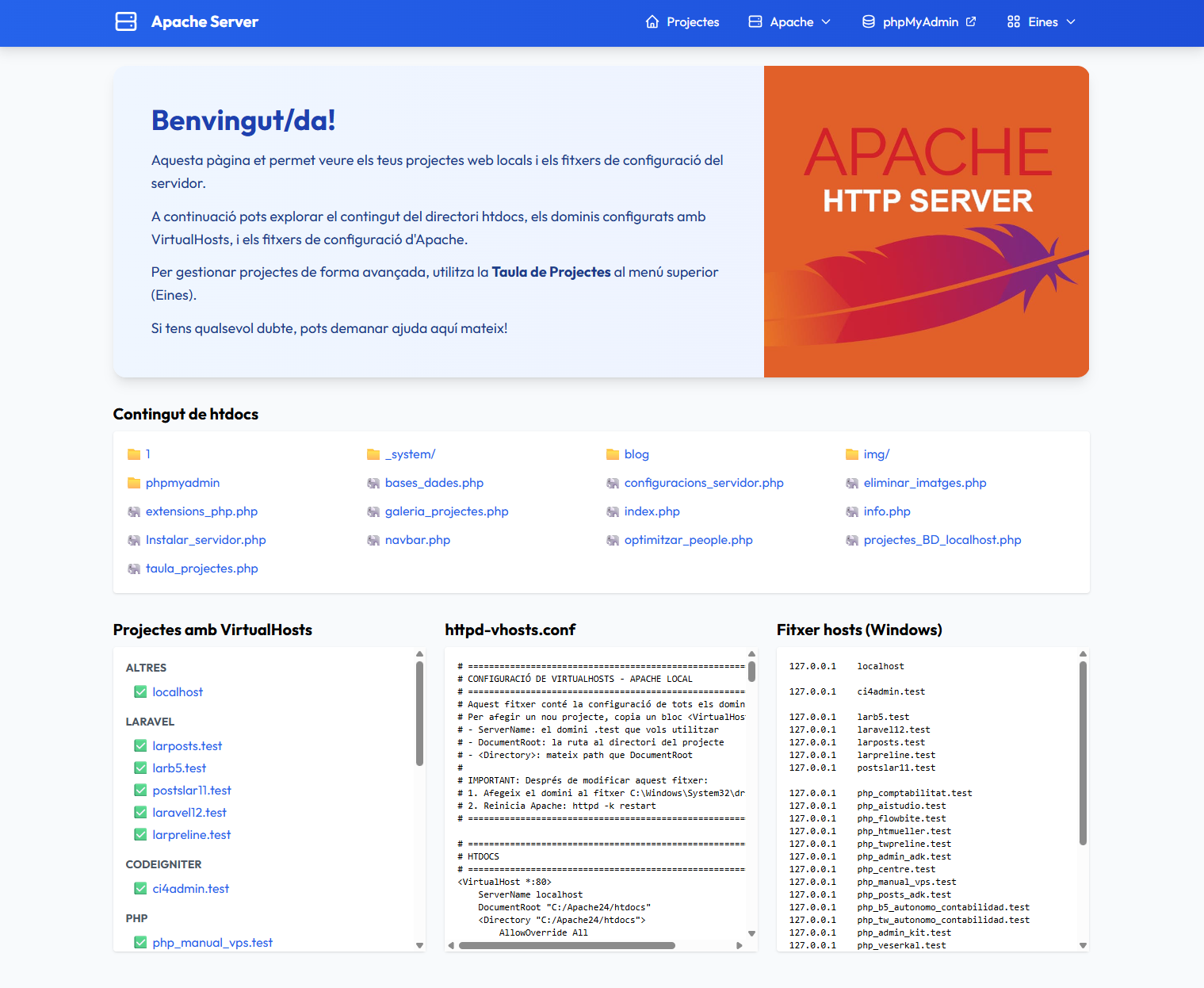Open the Eines dropdown
The image size is (1204, 988).
click(1048, 21)
